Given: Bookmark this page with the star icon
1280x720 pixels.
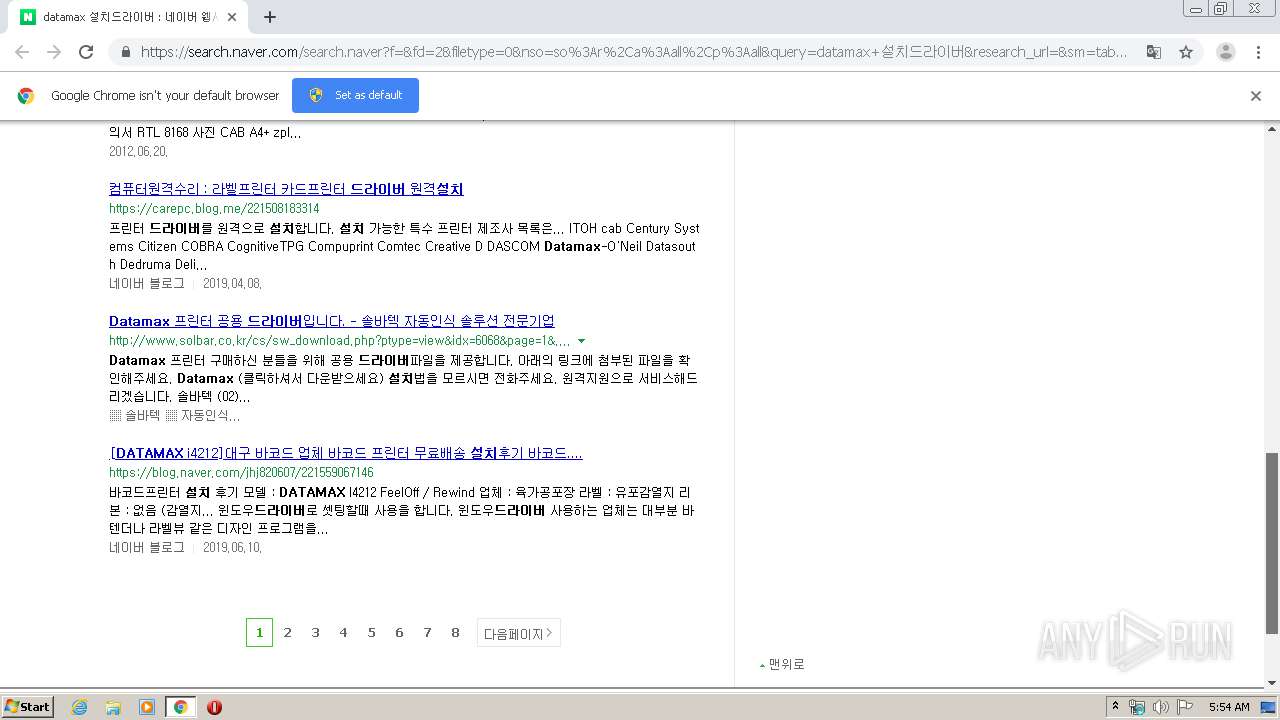Looking at the screenshot, I should (x=1186, y=52).
